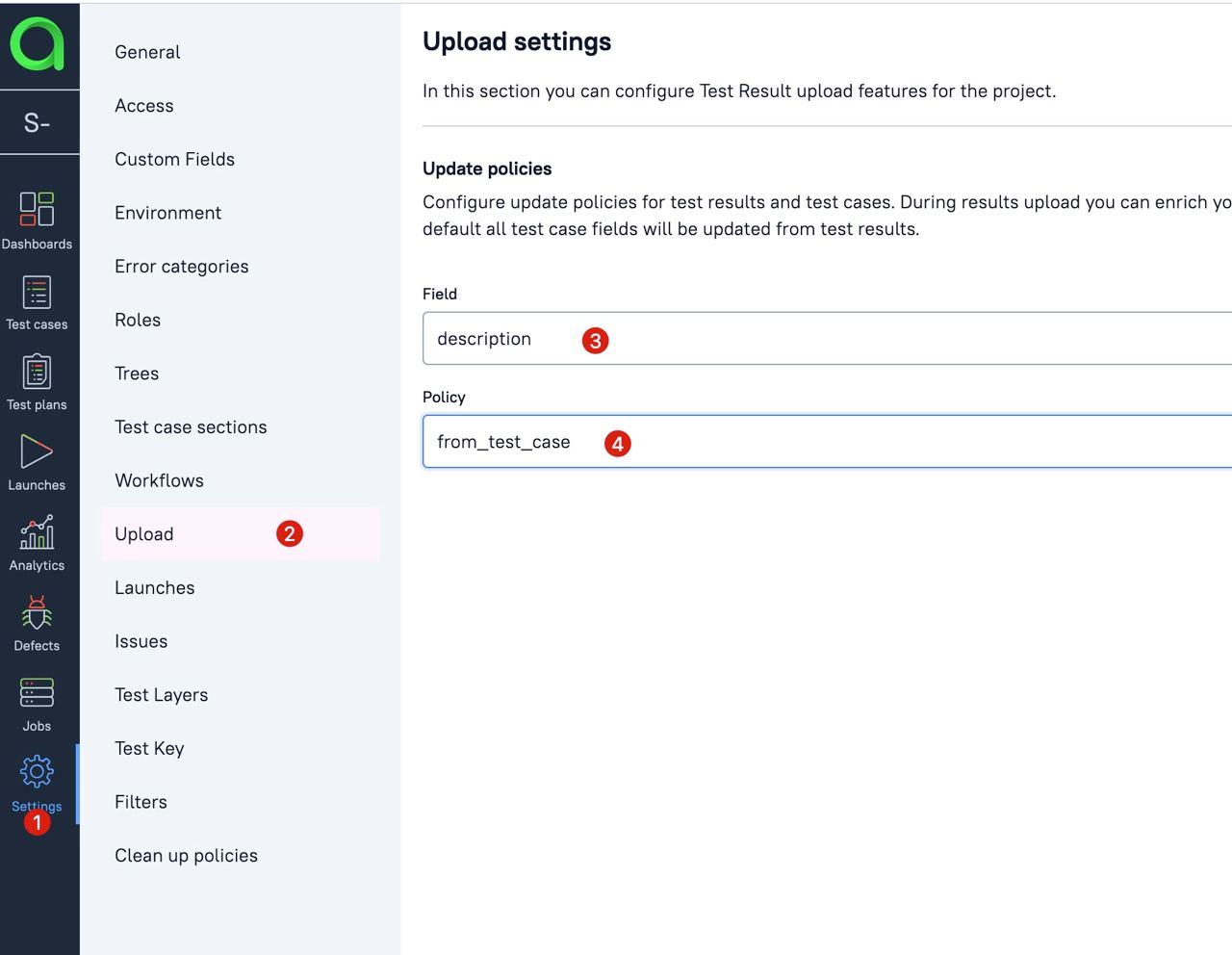Open Upload settings menu item
The height and width of the screenshot is (955, 1232).
[x=144, y=534]
